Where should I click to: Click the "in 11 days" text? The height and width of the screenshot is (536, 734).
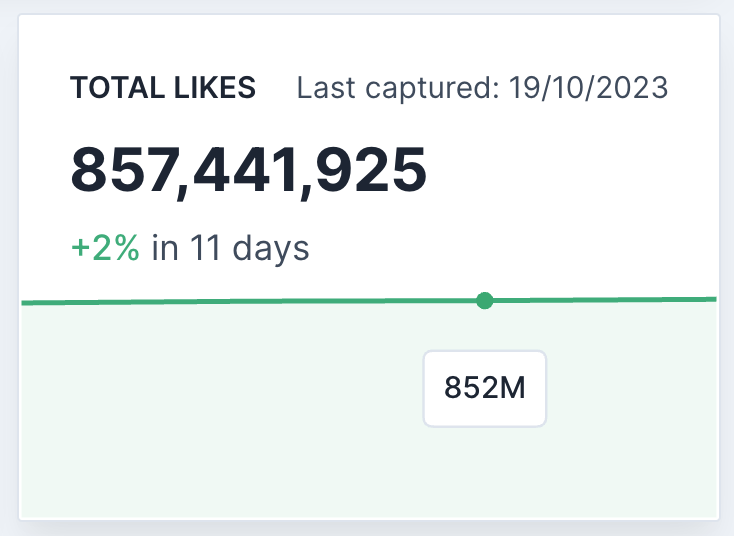230,248
